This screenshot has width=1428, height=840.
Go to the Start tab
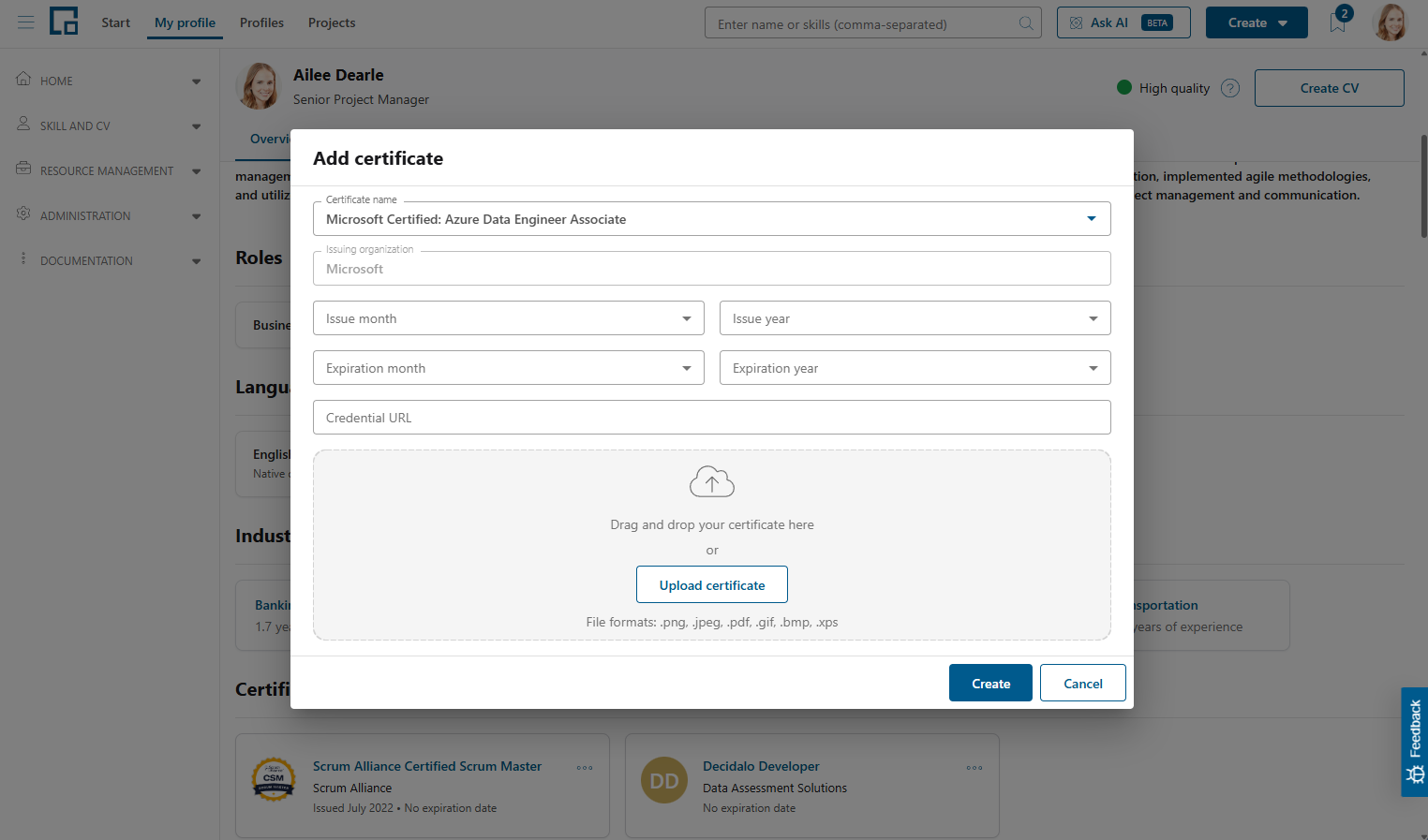tap(116, 22)
